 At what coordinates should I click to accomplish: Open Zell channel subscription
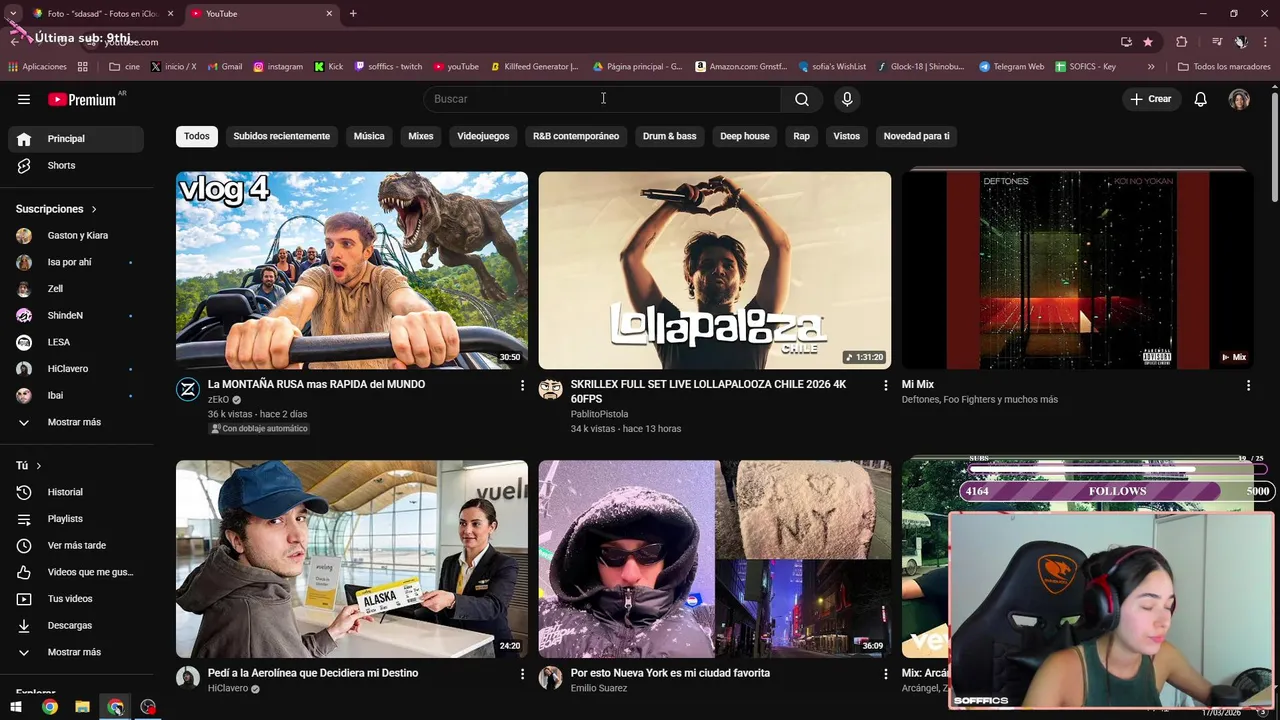(76, 289)
